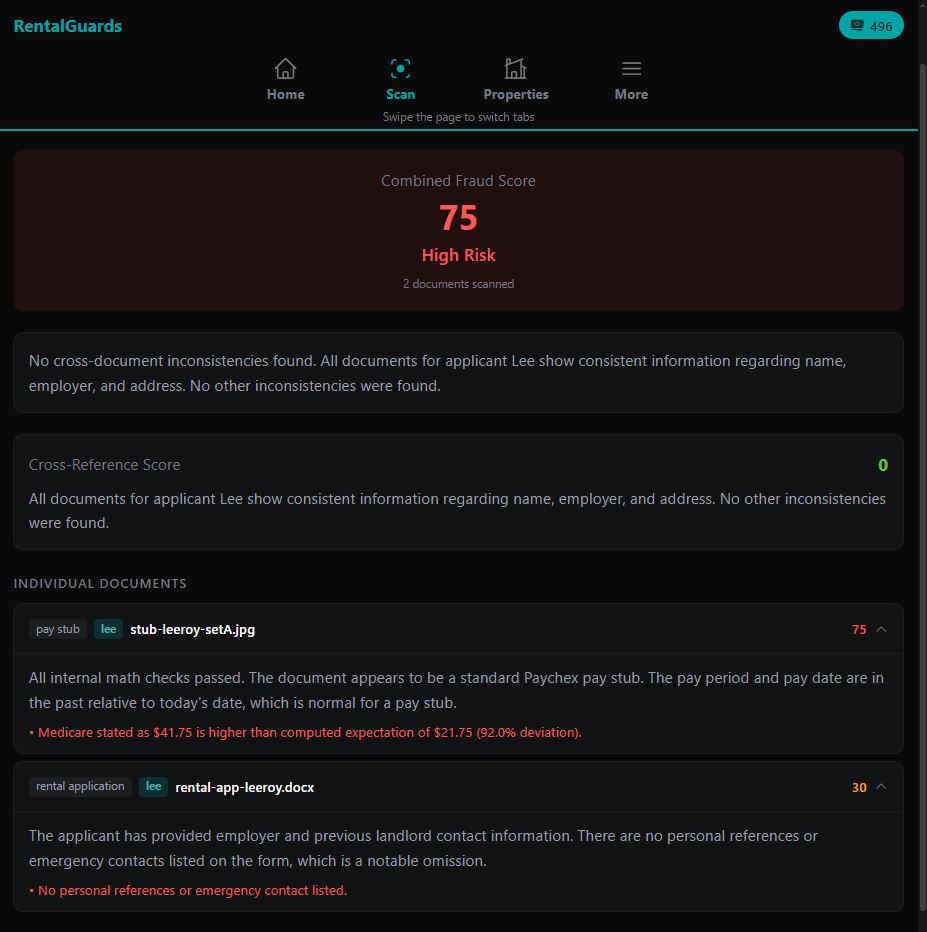Collapse the stub-leeroy-setA.jpg document details
Screen dimensions: 927x932
[x=881, y=629]
